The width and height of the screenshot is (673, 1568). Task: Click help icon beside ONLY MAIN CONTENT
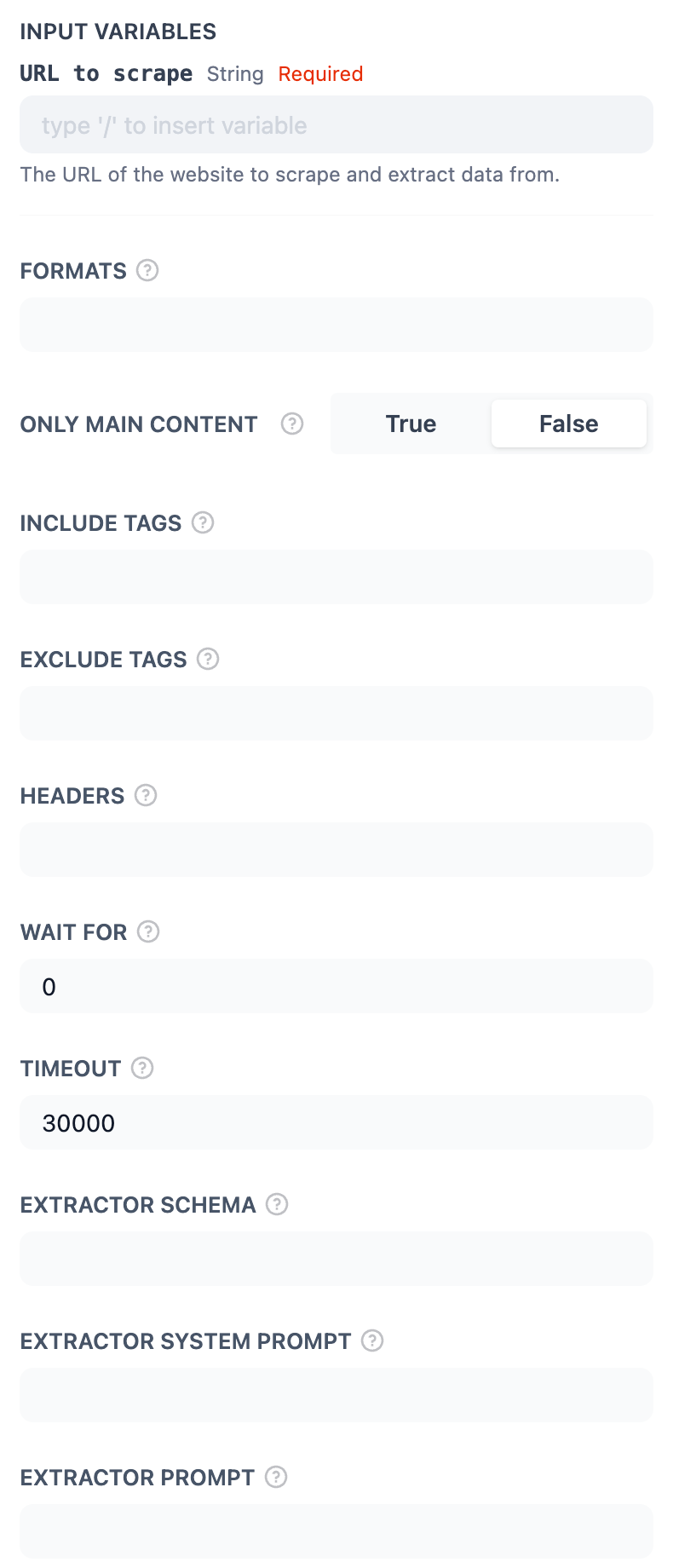point(292,424)
